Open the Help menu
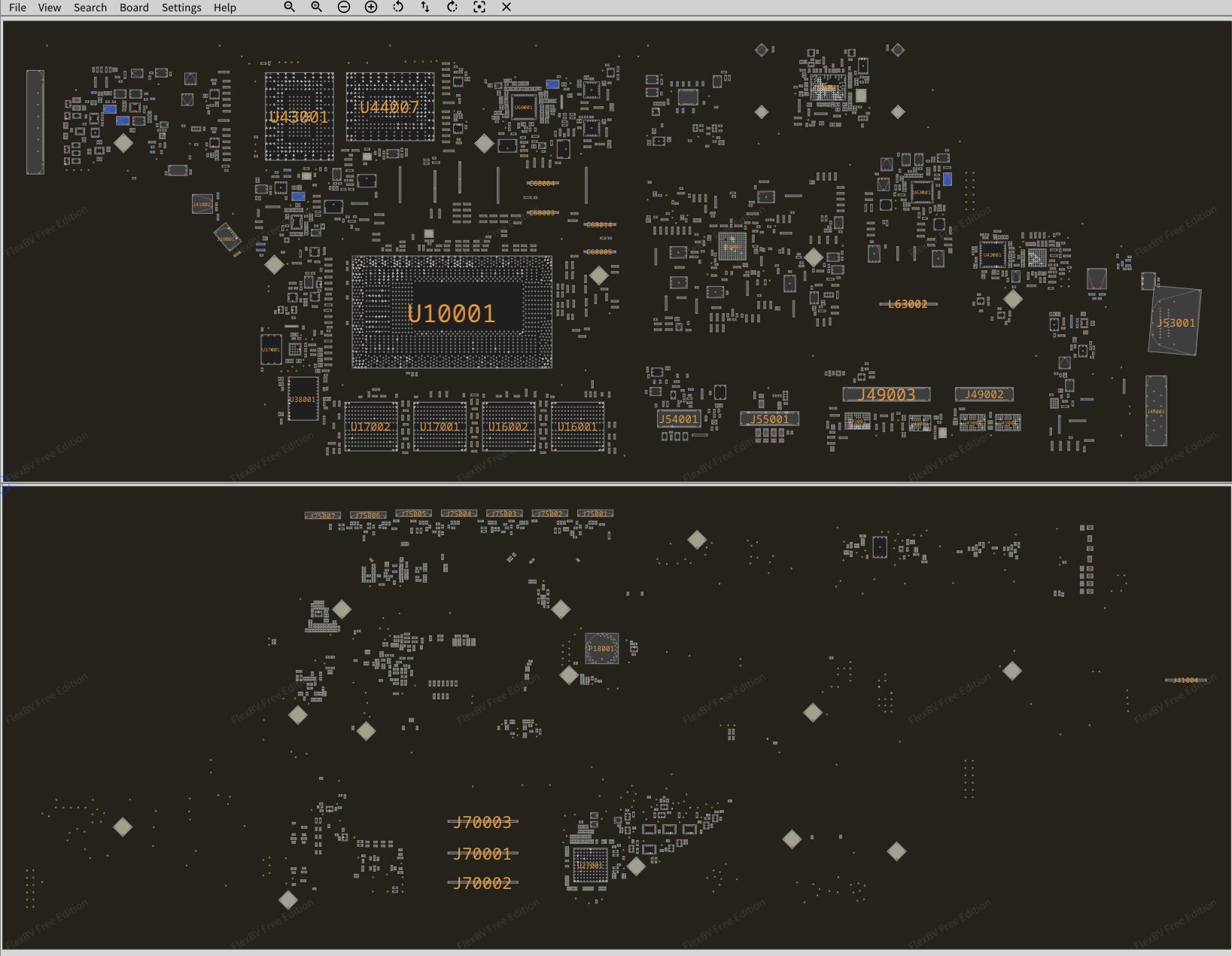 pos(224,8)
